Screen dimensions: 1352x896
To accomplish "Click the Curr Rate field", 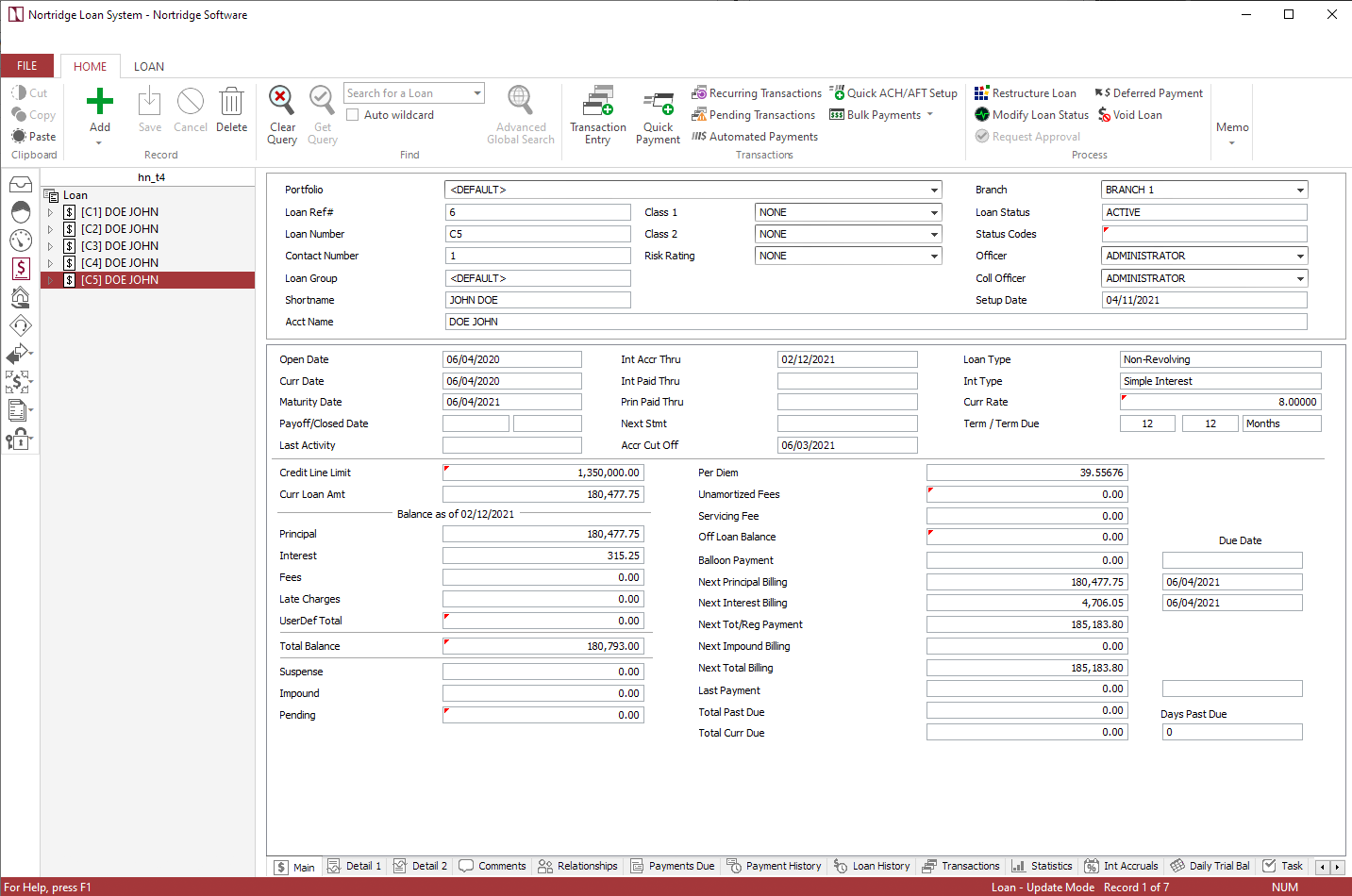I will pos(1220,402).
